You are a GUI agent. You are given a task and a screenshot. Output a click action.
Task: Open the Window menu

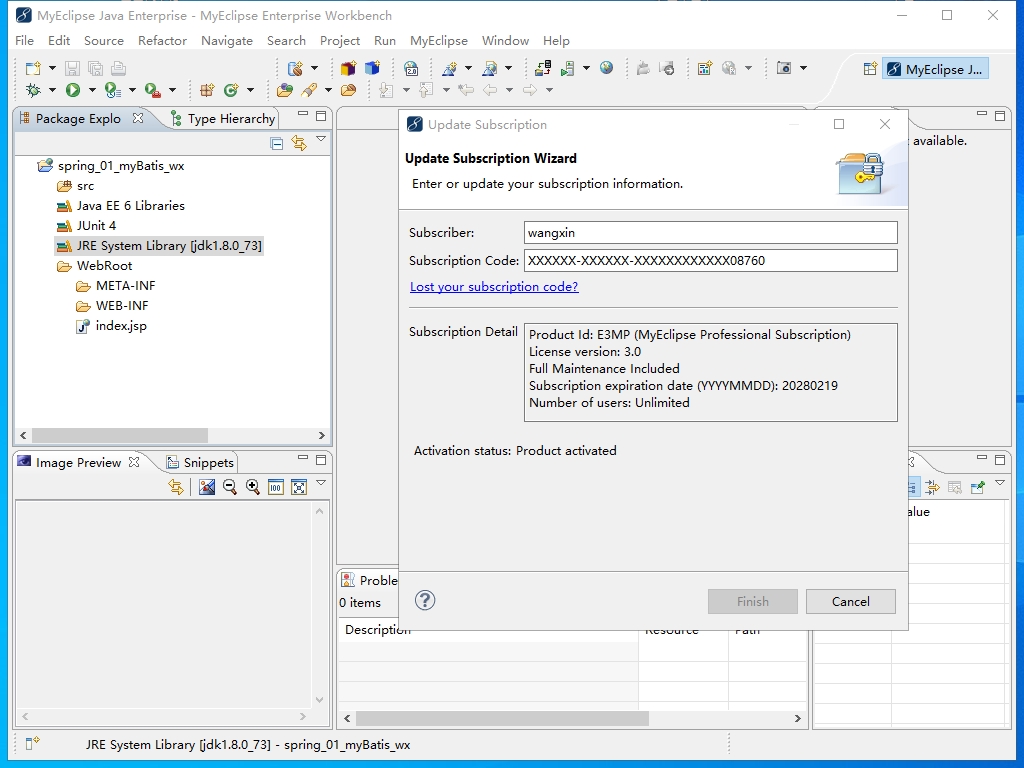(x=505, y=40)
